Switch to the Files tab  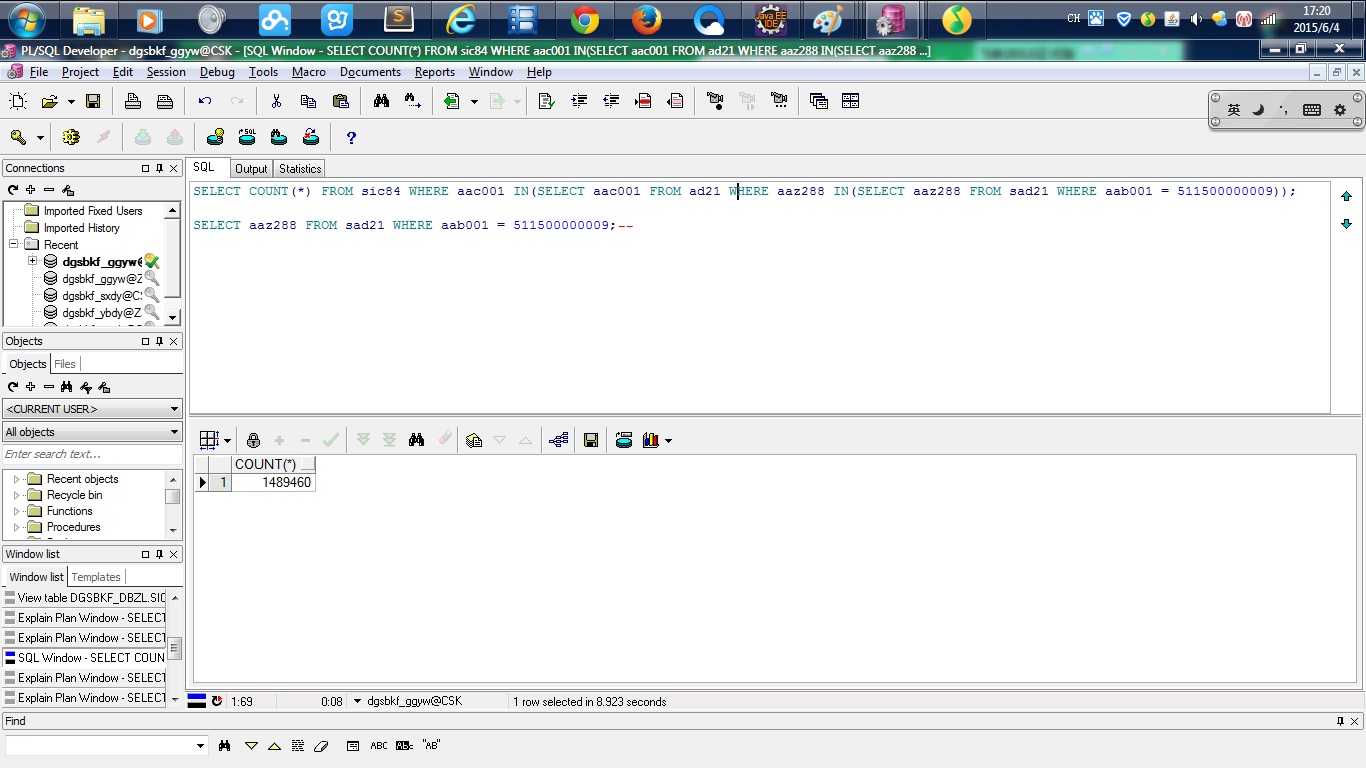click(65, 364)
